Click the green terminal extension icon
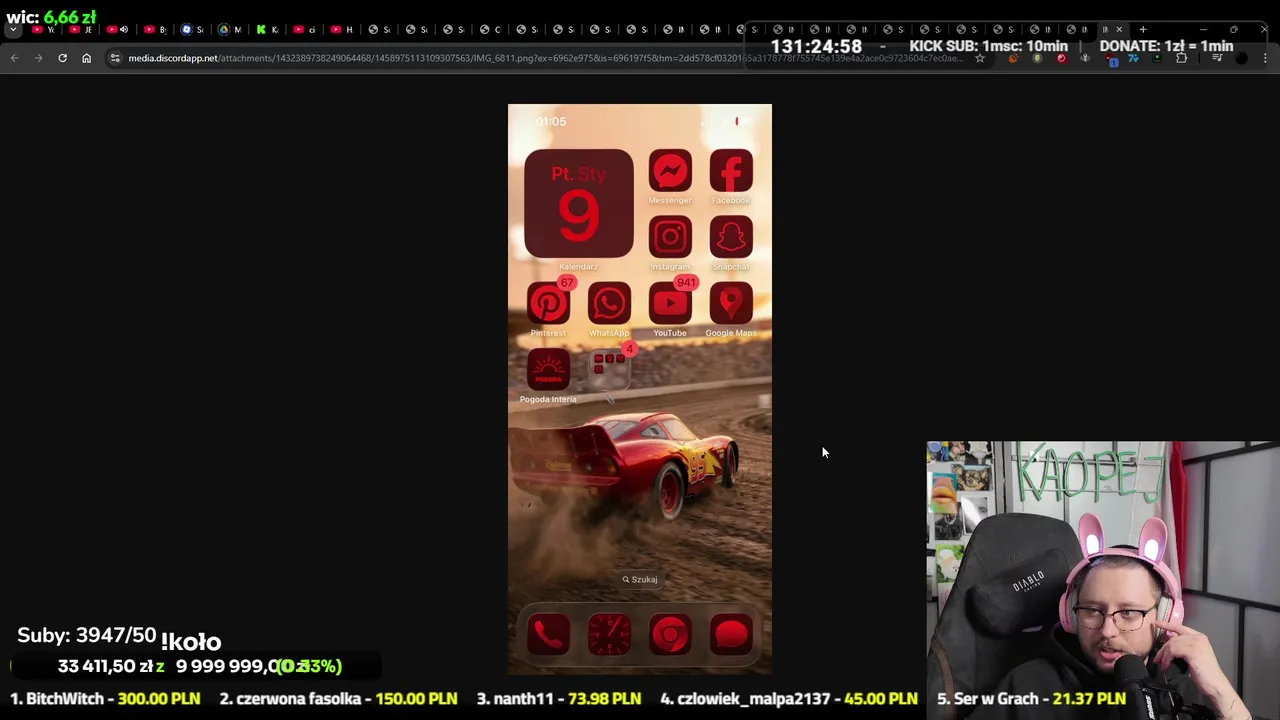The image size is (1280, 720). click(x=1157, y=59)
